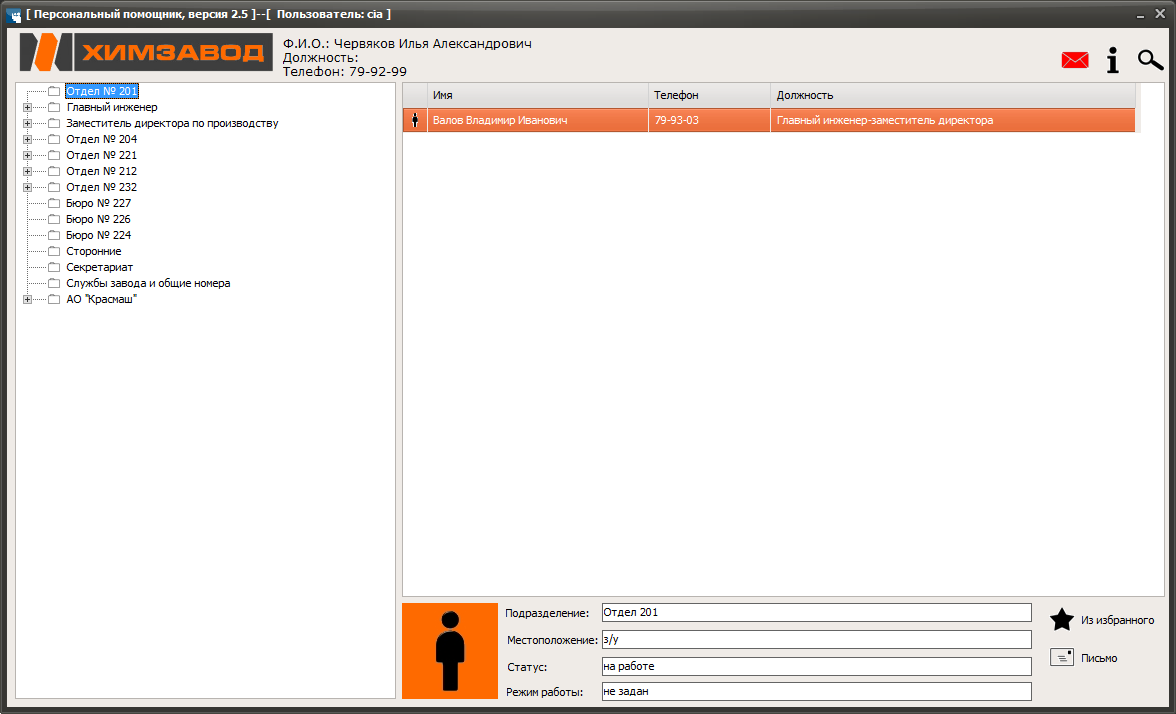Expand Заместитель директора по производству node
This screenshot has width=1176, height=714.
[x=28, y=123]
